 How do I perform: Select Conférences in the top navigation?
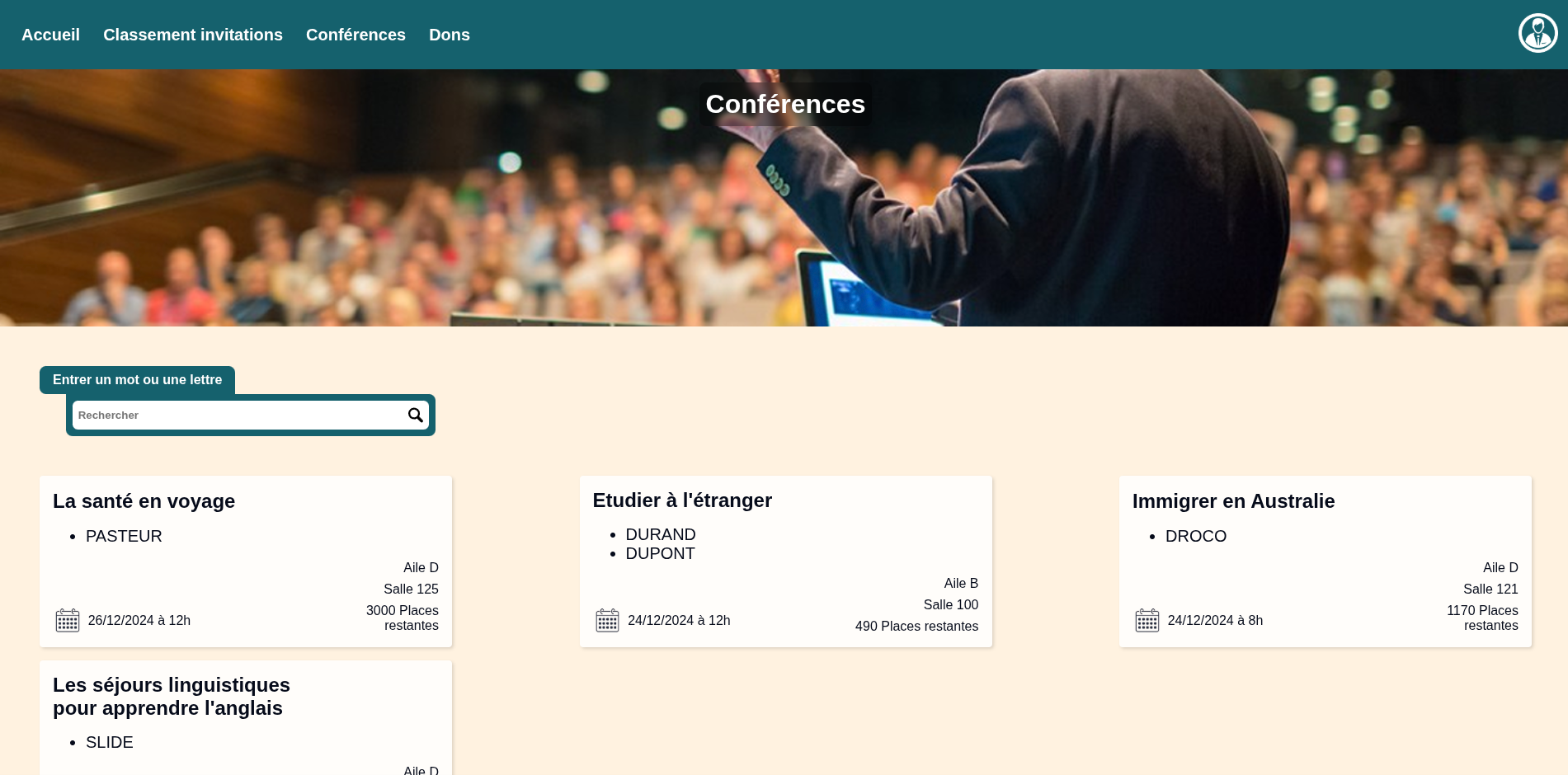click(356, 35)
